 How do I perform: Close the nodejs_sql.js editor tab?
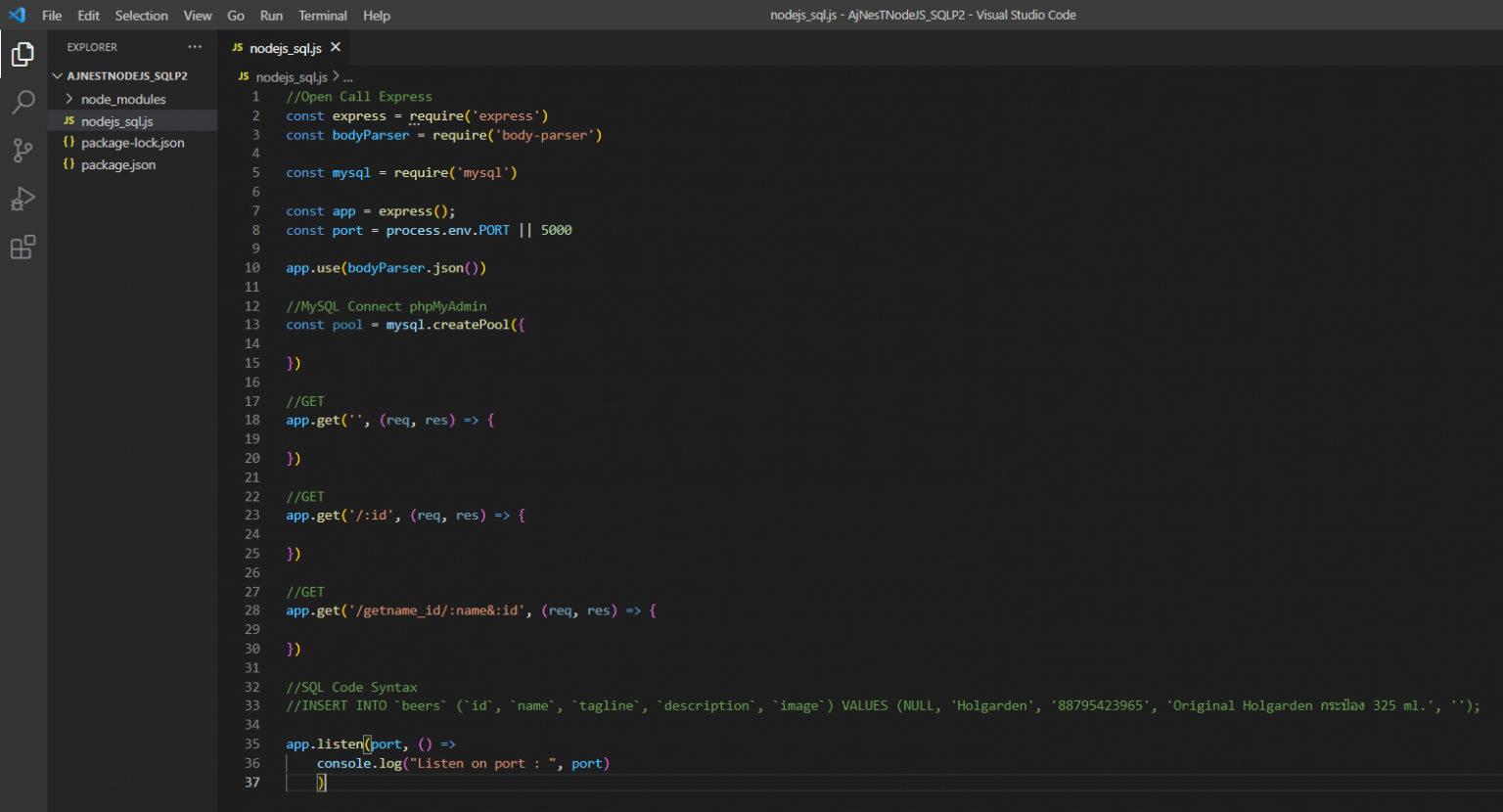click(336, 47)
